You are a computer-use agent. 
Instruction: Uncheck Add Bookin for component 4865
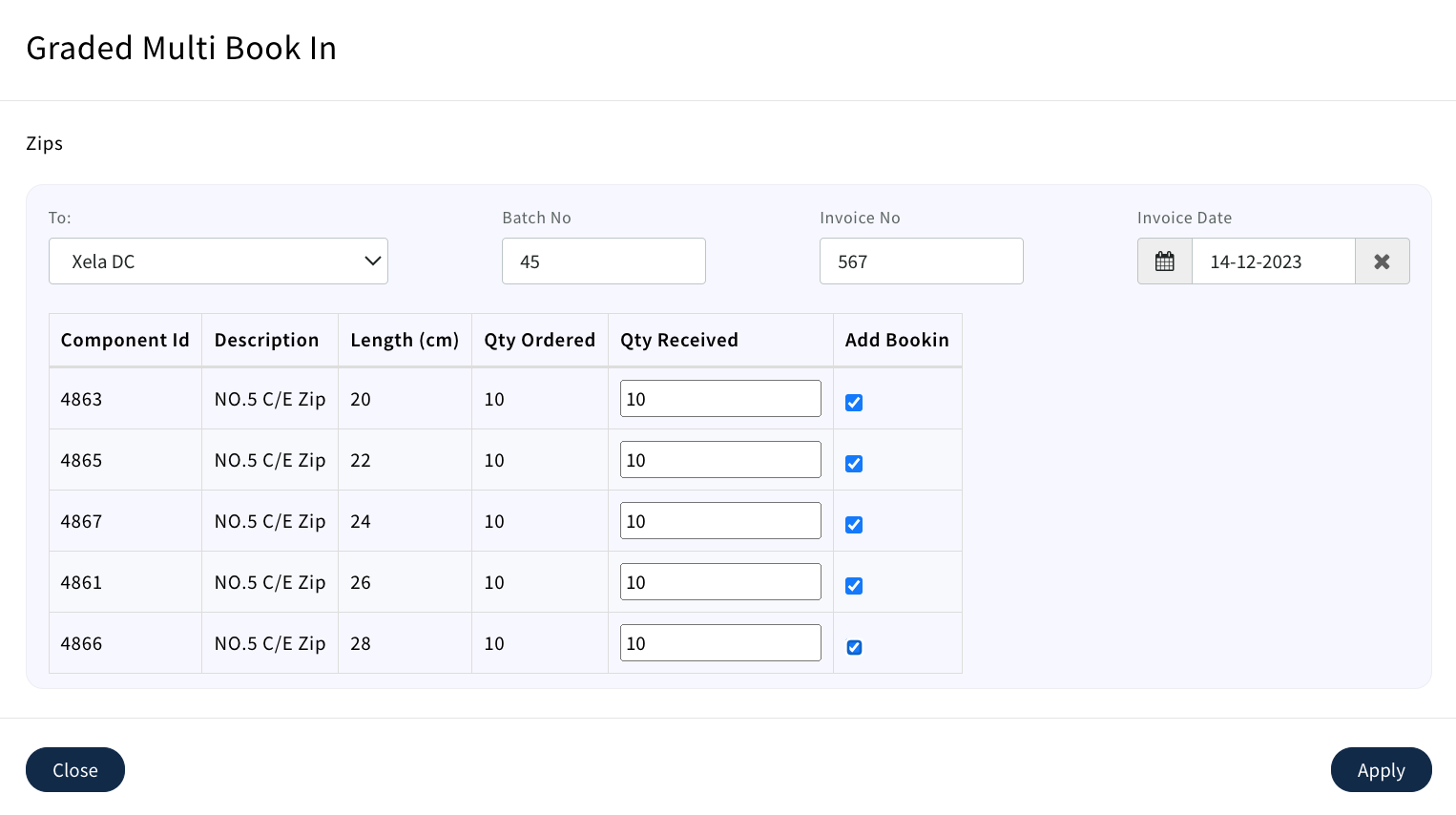pos(854,464)
